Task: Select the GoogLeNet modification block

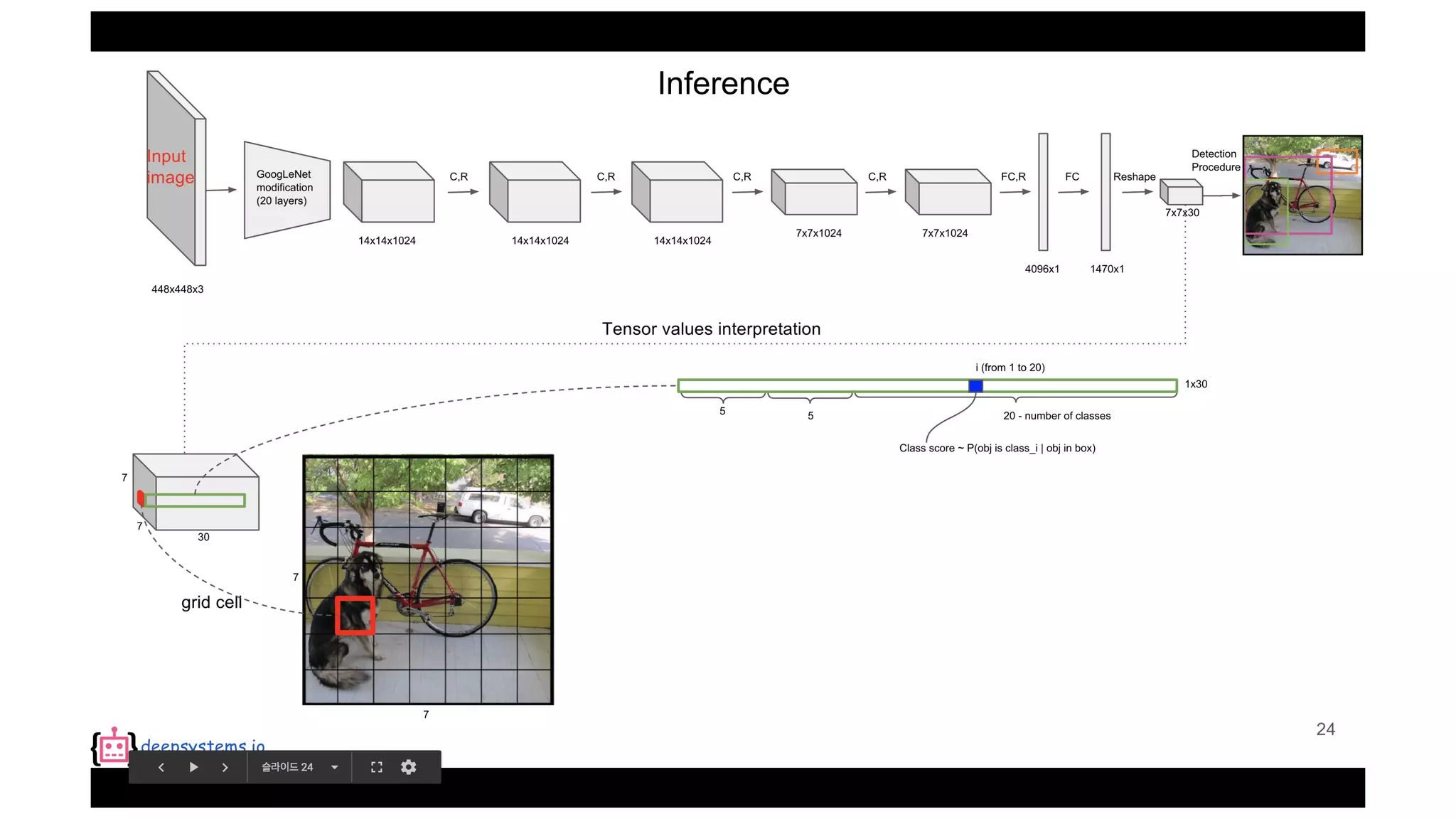Action: tap(286, 189)
